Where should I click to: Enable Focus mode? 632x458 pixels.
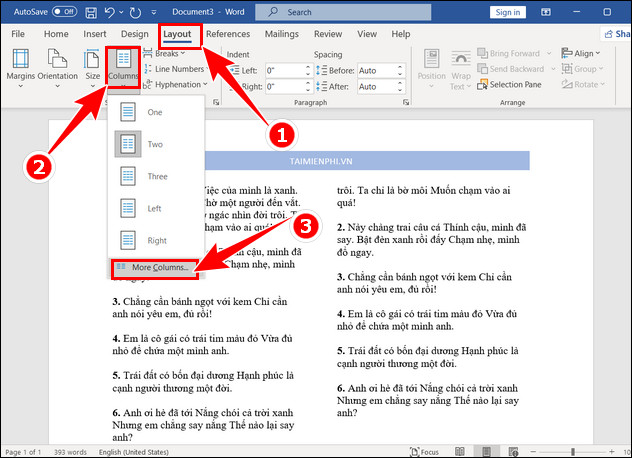click(x=424, y=452)
